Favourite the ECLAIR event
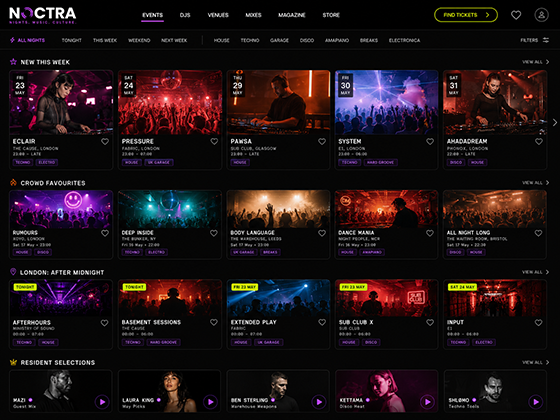 pyautogui.click(x=105, y=141)
